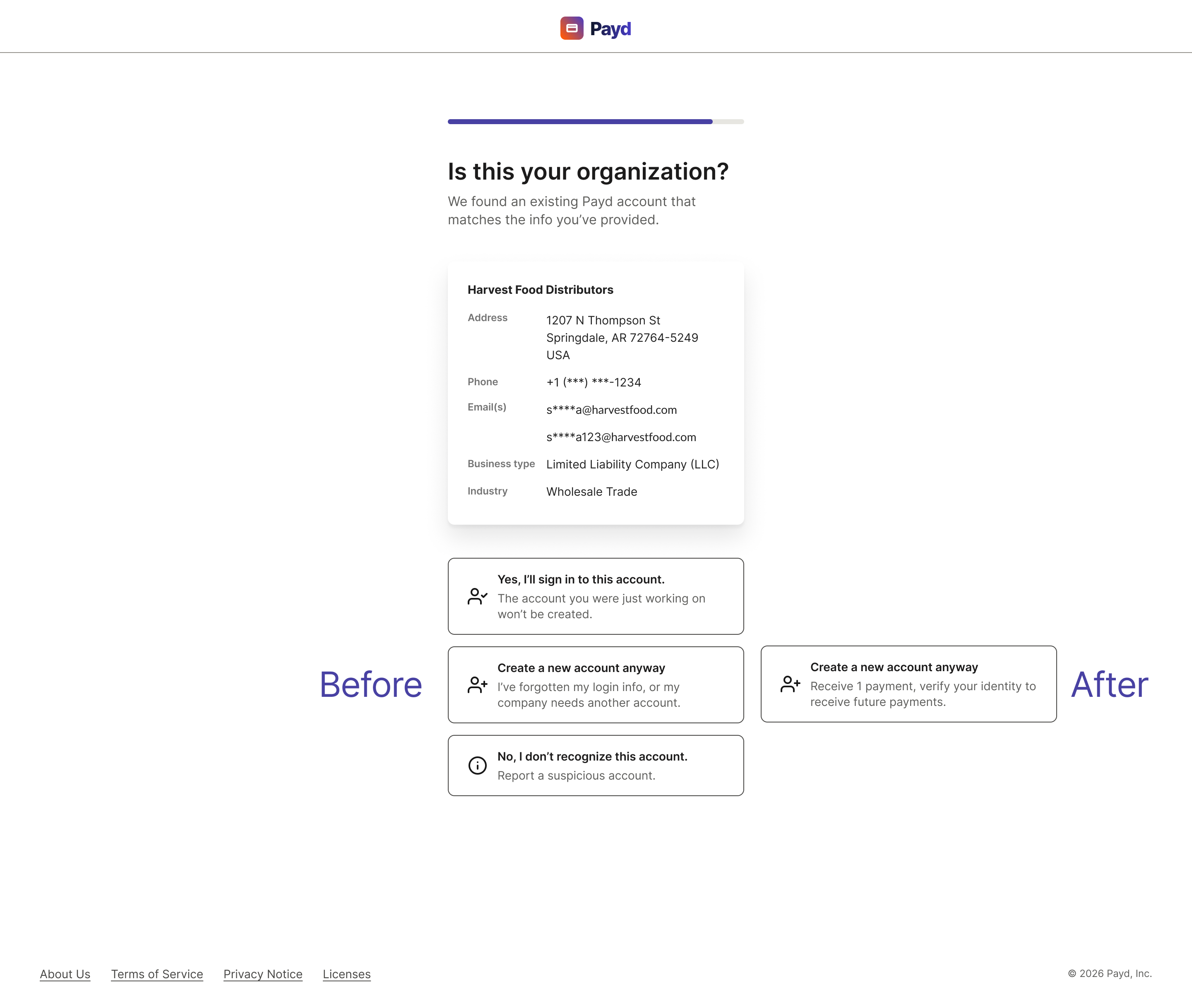Click the "Business type" field label

coord(501,464)
